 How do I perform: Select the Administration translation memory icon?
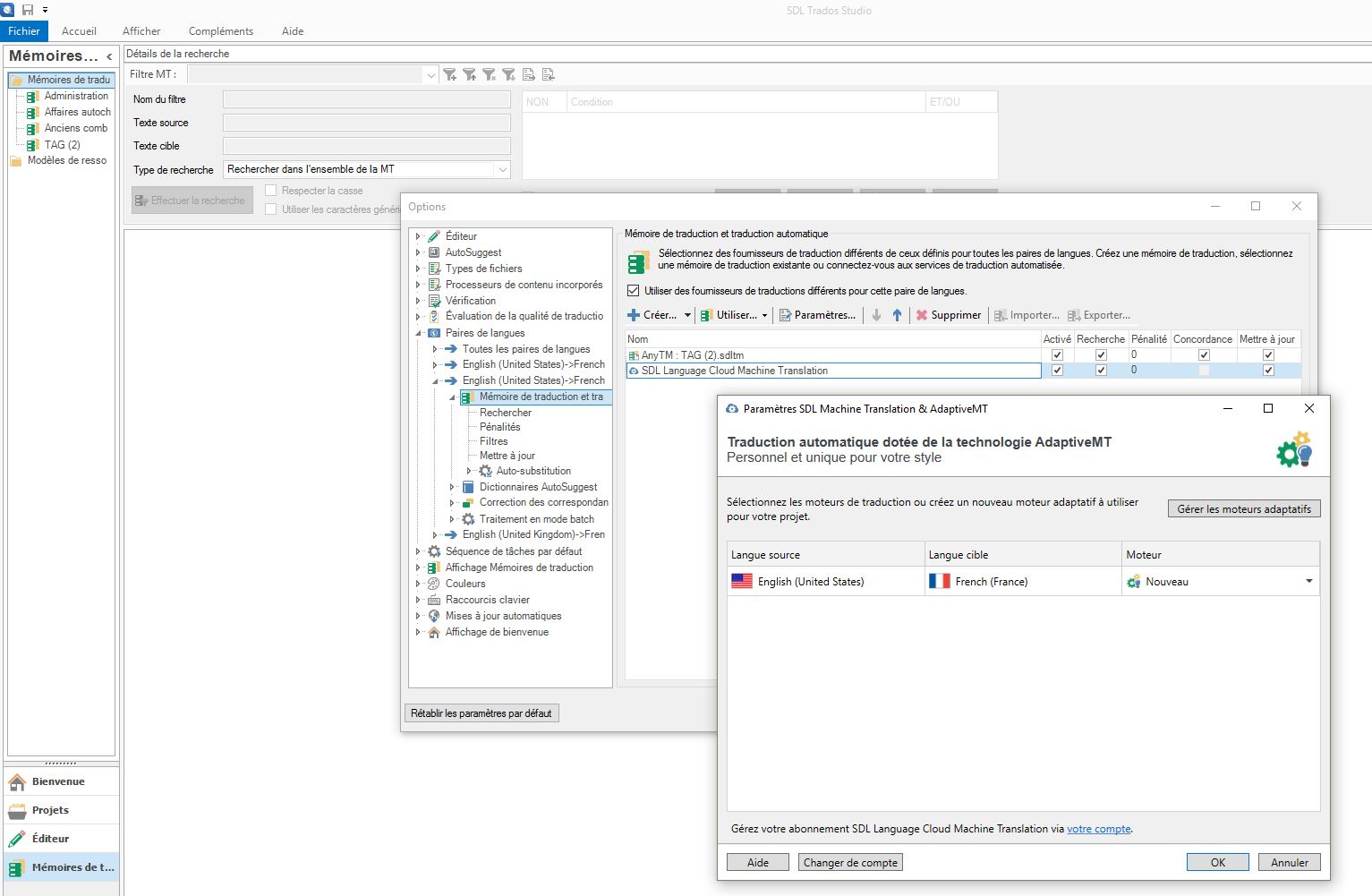tap(32, 97)
